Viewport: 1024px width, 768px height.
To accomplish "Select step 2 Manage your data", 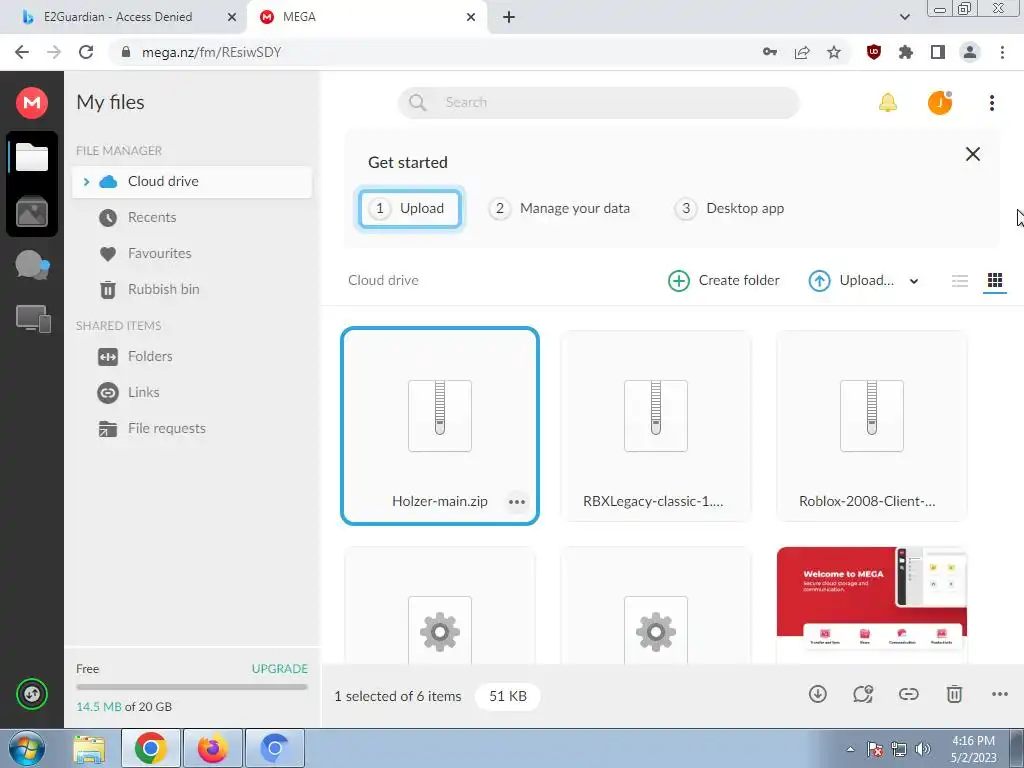I will (x=559, y=208).
